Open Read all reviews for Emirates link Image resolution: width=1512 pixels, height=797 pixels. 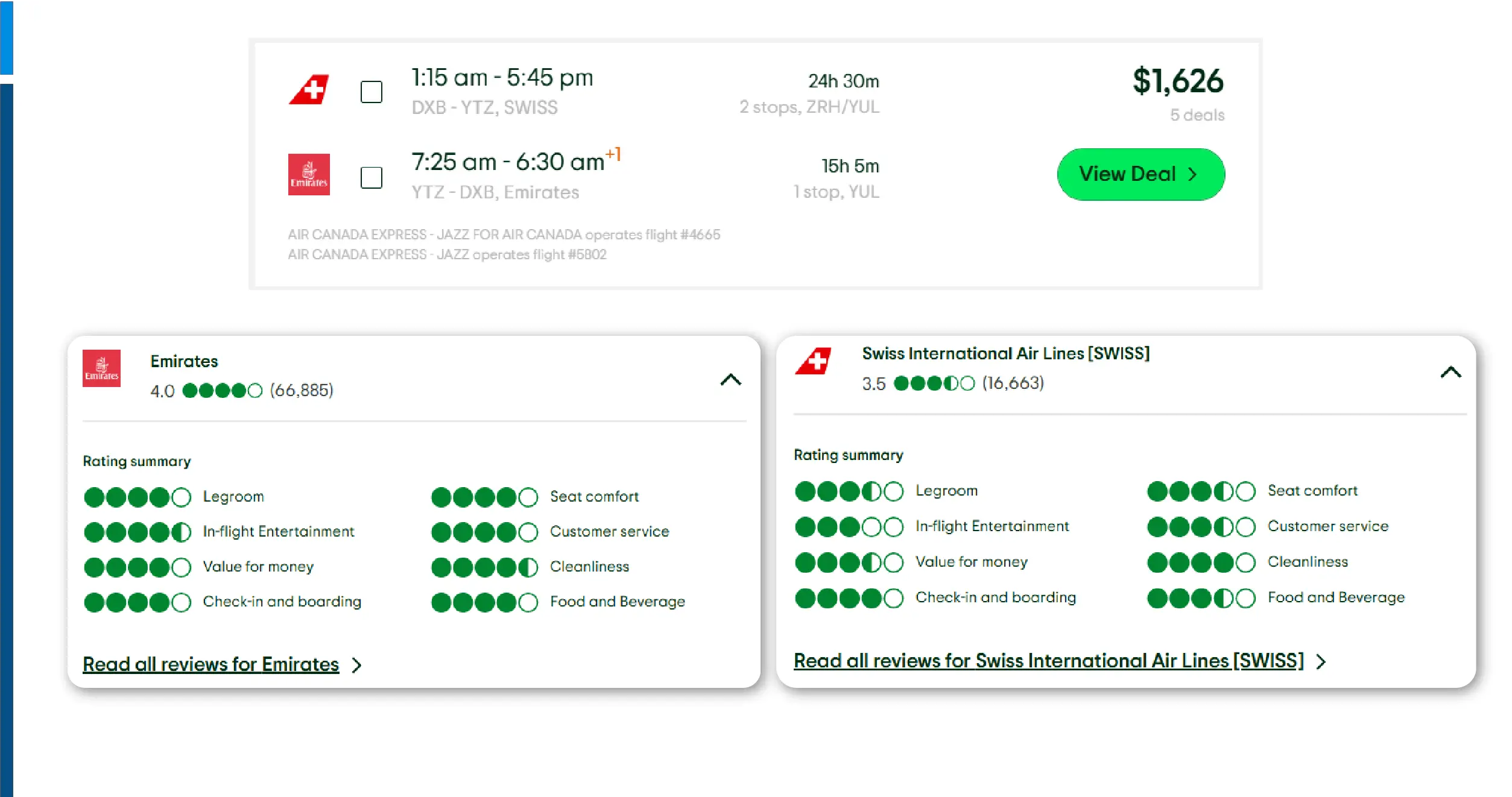pyautogui.click(x=211, y=664)
